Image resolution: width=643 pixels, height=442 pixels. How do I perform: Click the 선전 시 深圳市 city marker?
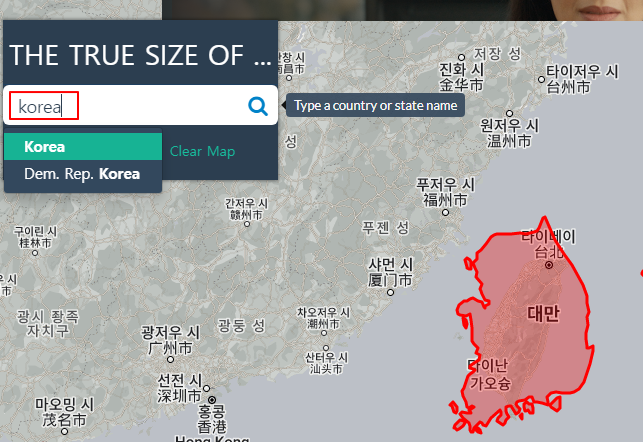click(206, 388)
